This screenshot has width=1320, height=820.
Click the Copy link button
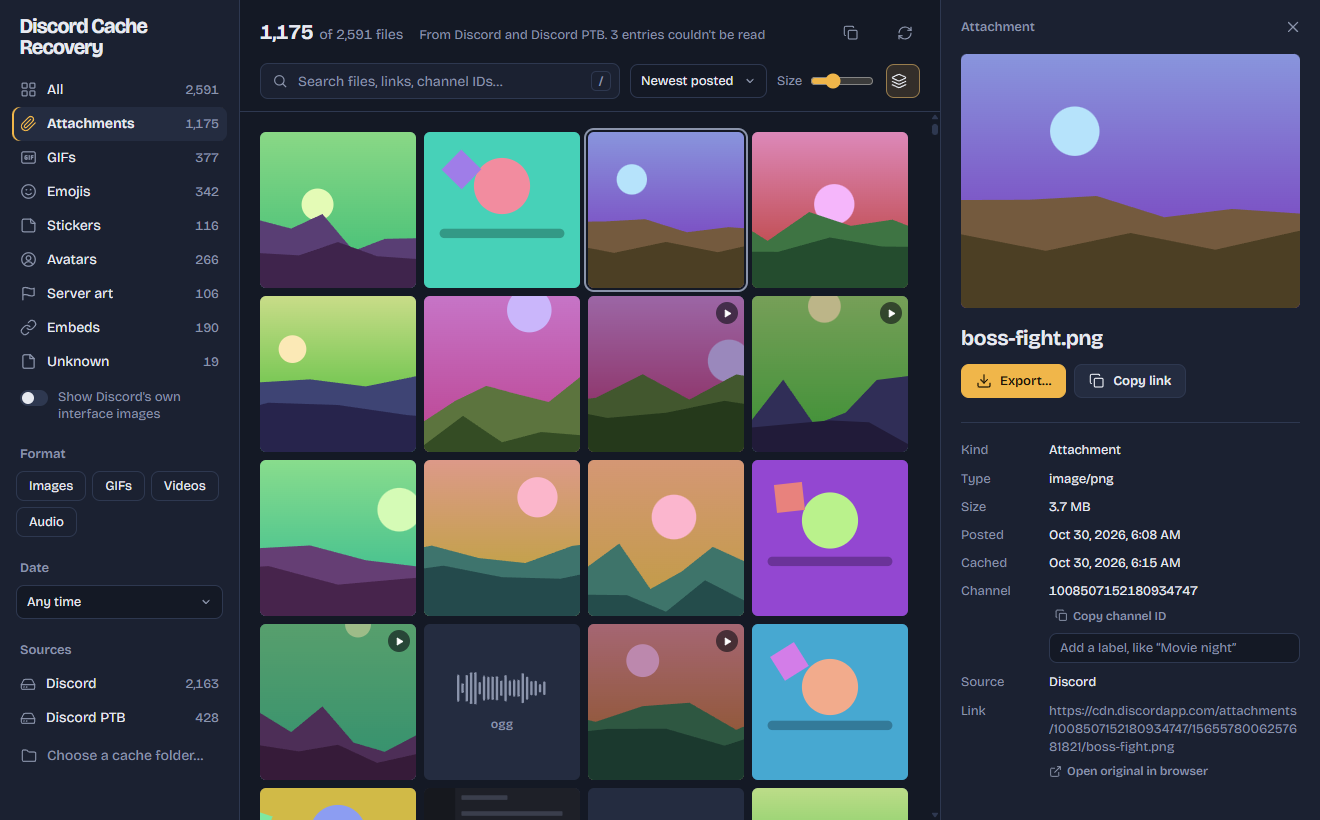click(x=1130, y=381)
